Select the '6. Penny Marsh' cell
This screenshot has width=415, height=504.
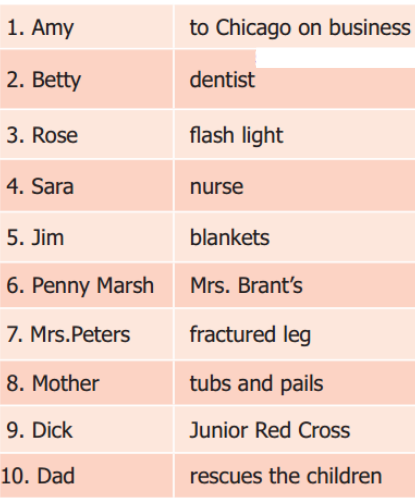coord(86,285)
